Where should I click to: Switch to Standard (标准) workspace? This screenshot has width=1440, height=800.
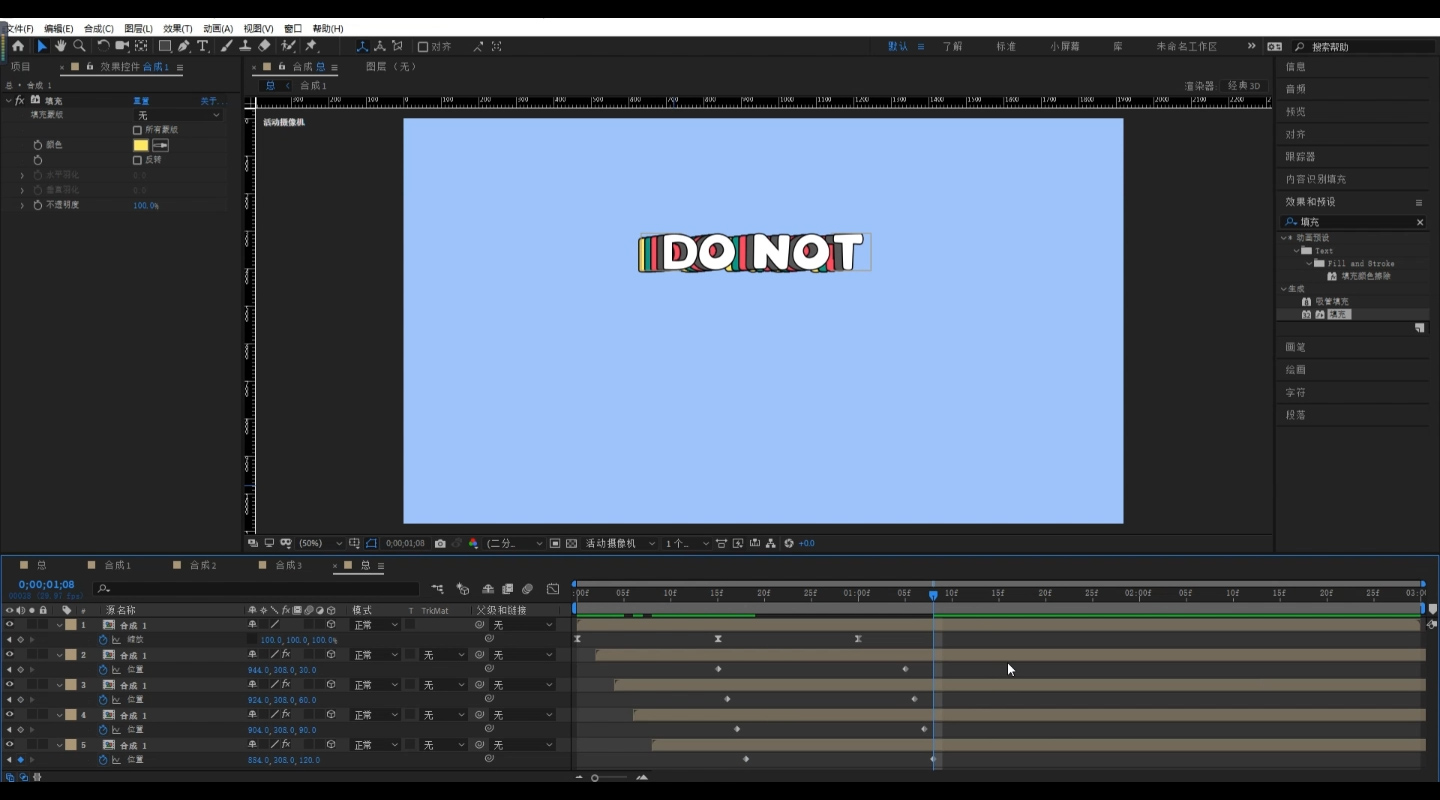coord(1006,47)
